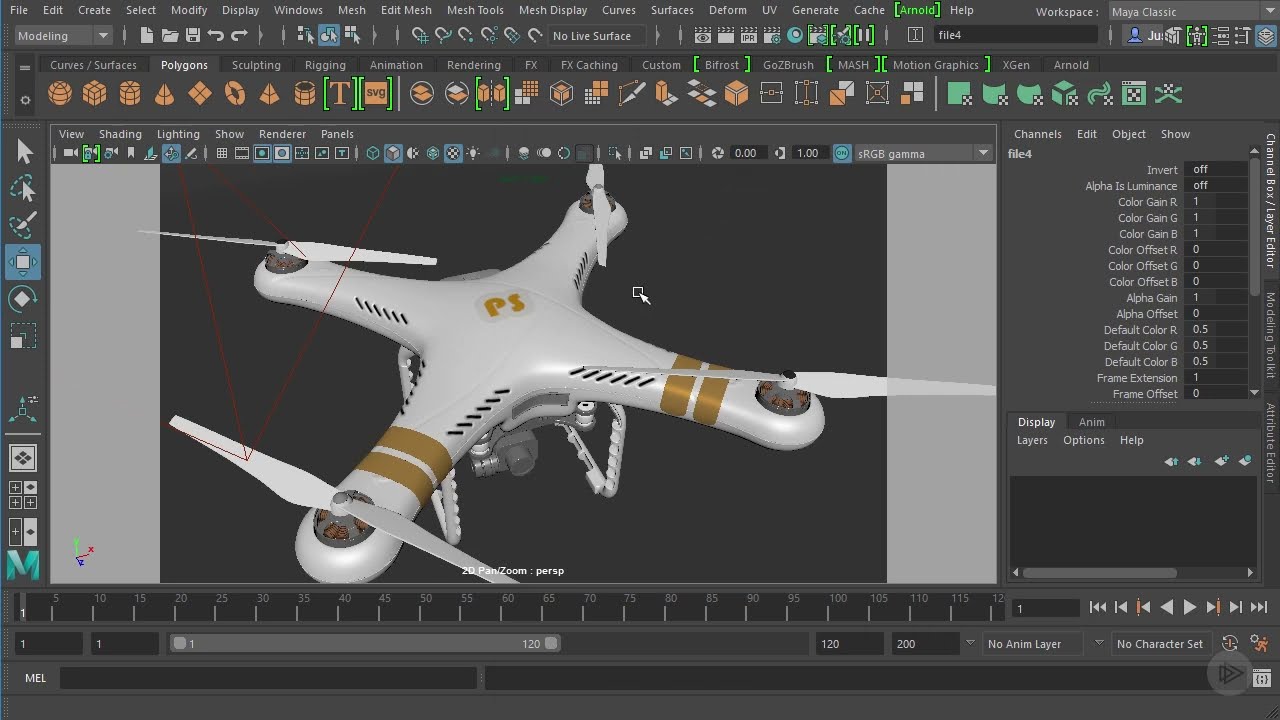Open the Workspace Maya Classic dropdown
The width and height of the screenshot is (1280, 720).
(x=1193, y=11)
